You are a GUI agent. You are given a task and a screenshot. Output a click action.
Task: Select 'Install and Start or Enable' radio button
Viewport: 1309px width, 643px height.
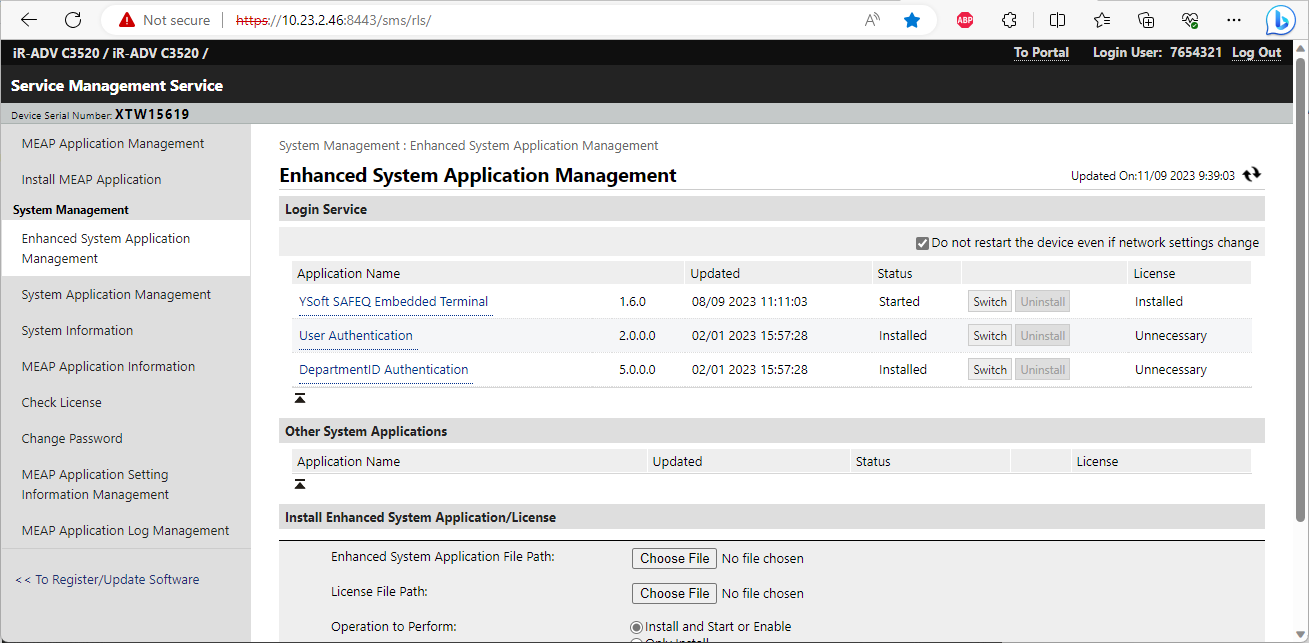pyautogui.click(x=637, y=627)
